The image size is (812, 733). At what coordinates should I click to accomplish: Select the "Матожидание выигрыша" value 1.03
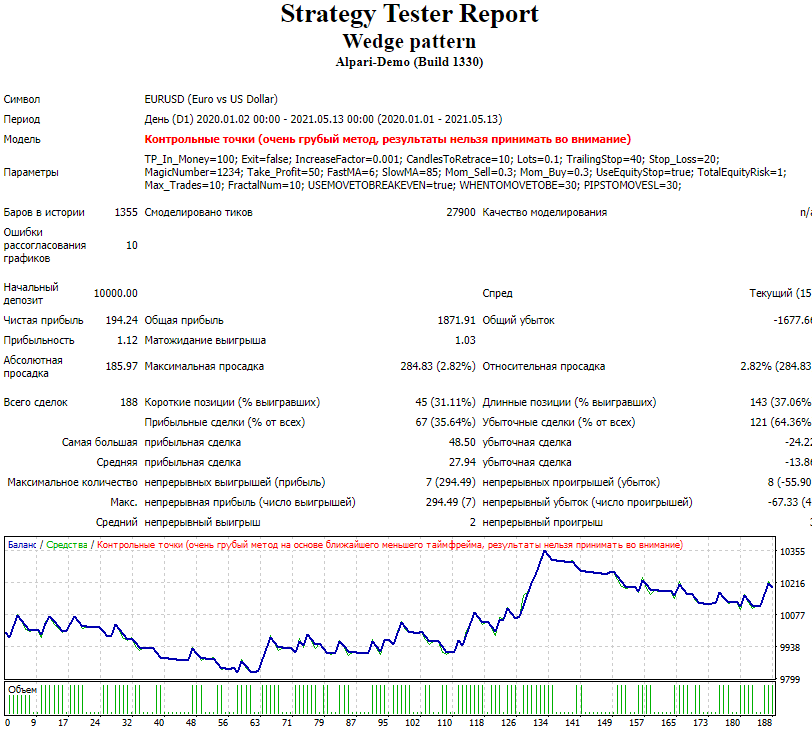pyautogui.click(x=465, y=340)
